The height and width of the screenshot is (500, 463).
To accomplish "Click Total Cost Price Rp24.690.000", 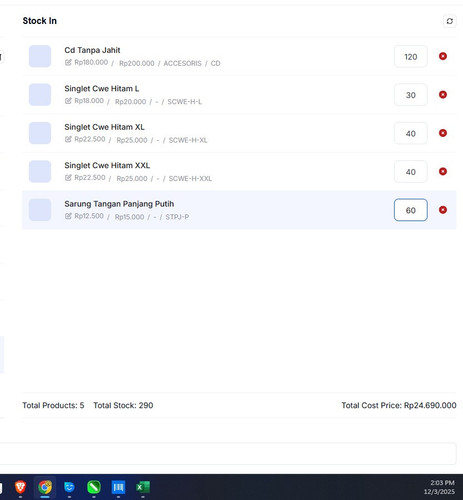I will [399, 405].
